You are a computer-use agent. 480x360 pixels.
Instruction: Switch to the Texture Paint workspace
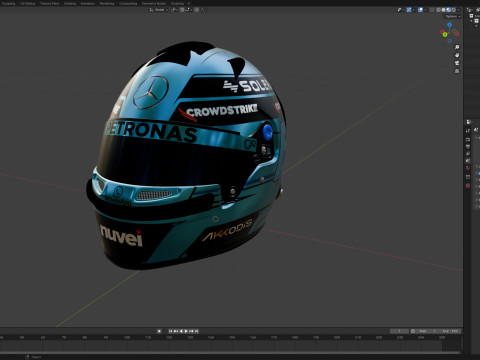(x=50, y=4)
